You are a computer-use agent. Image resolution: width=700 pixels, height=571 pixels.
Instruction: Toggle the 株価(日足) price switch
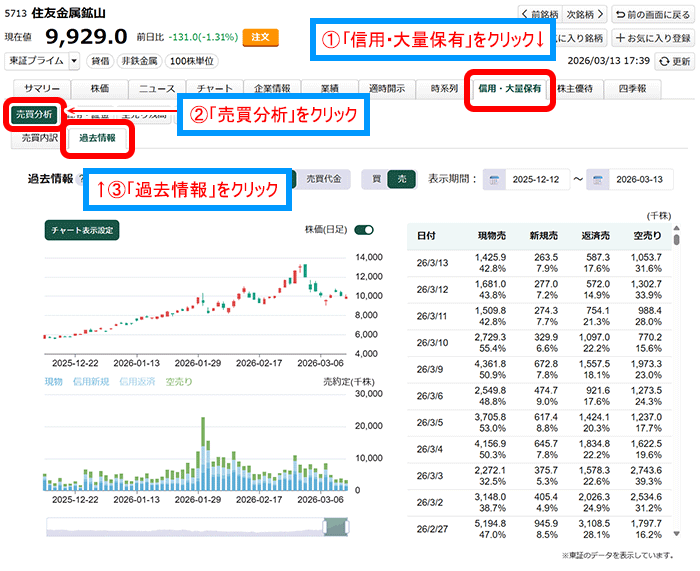pyautogui.click(x=364, y=230)
